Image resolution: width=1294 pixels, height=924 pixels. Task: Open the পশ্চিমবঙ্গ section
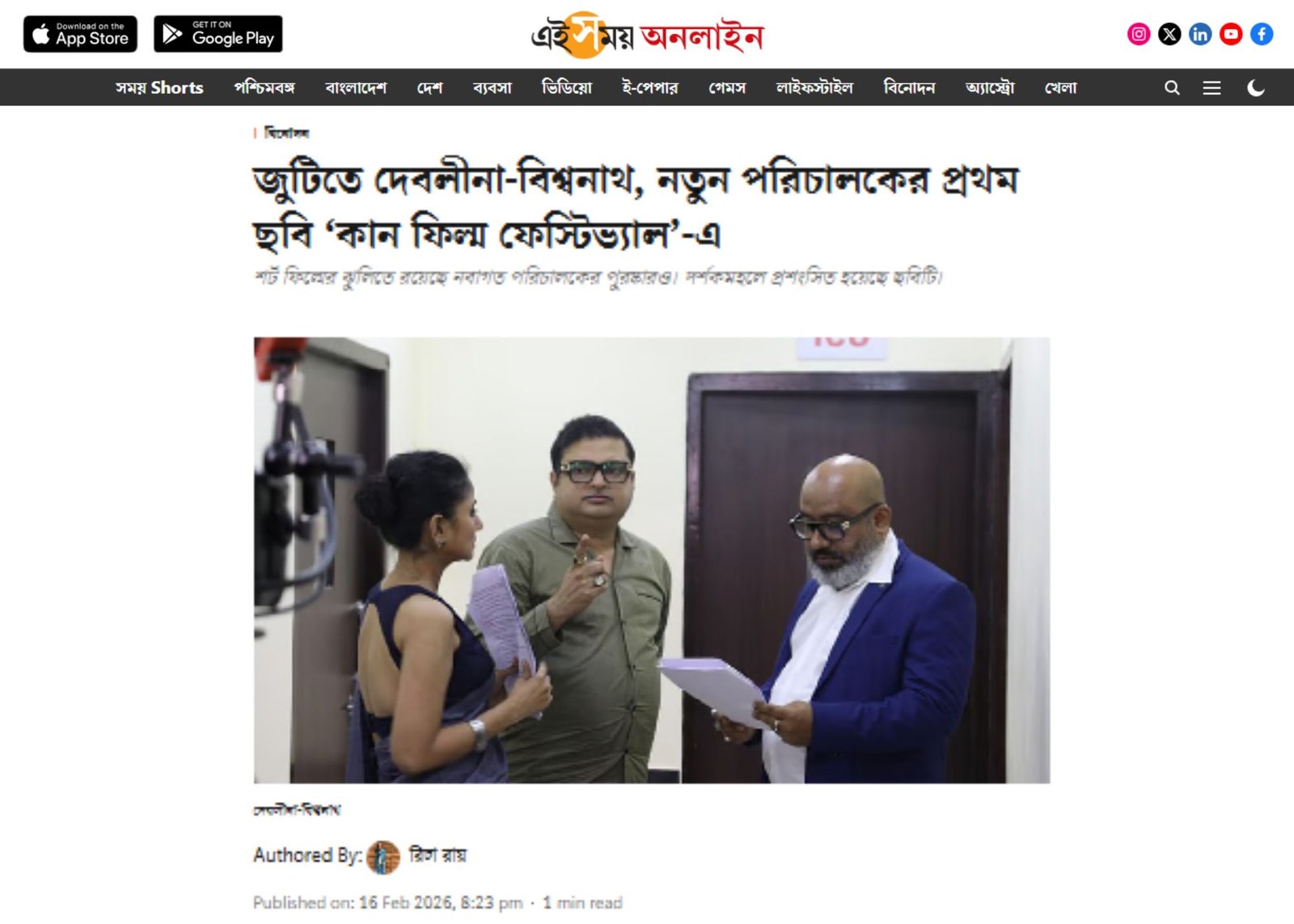pos(264,87)
